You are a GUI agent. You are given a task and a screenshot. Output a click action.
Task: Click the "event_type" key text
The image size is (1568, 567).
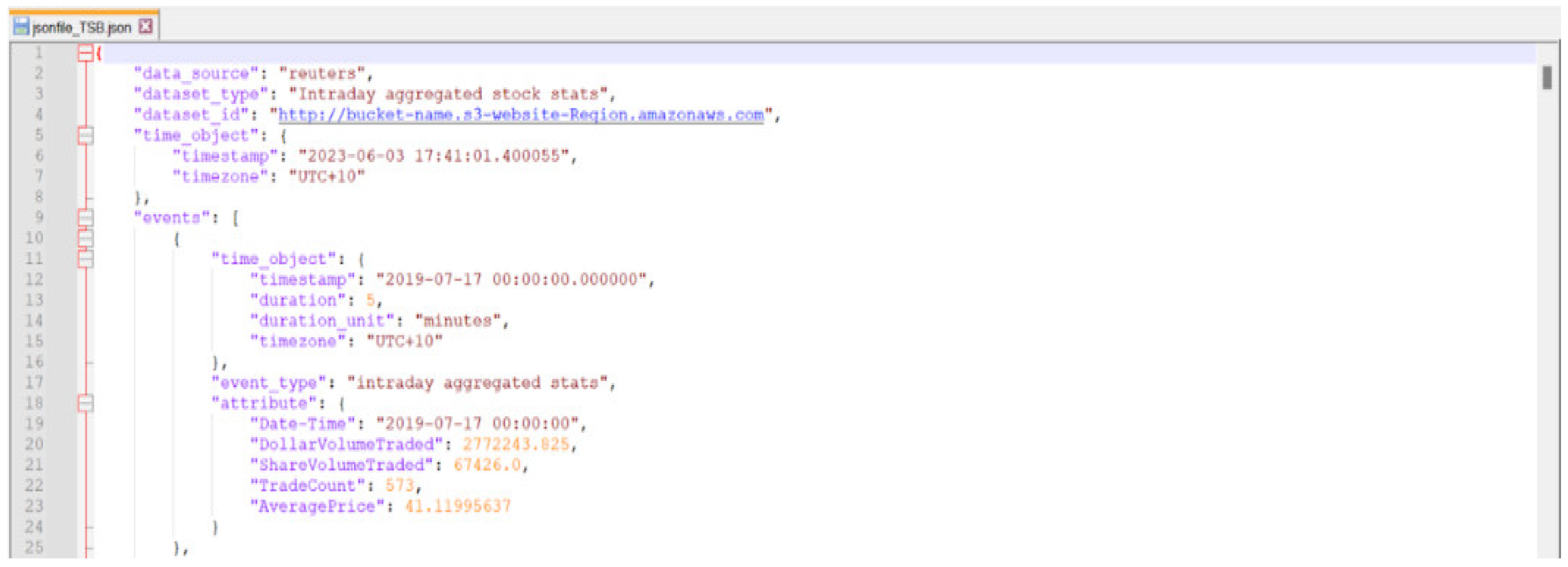268,383
